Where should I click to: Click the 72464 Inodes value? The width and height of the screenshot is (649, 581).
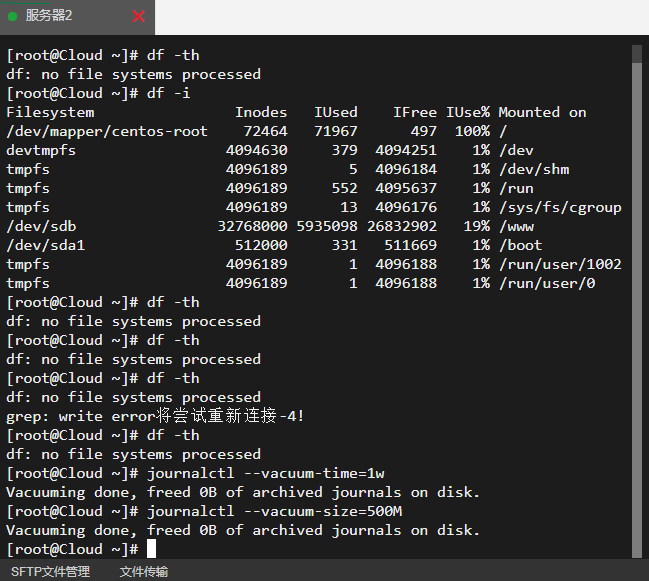[x=265, y=131]
